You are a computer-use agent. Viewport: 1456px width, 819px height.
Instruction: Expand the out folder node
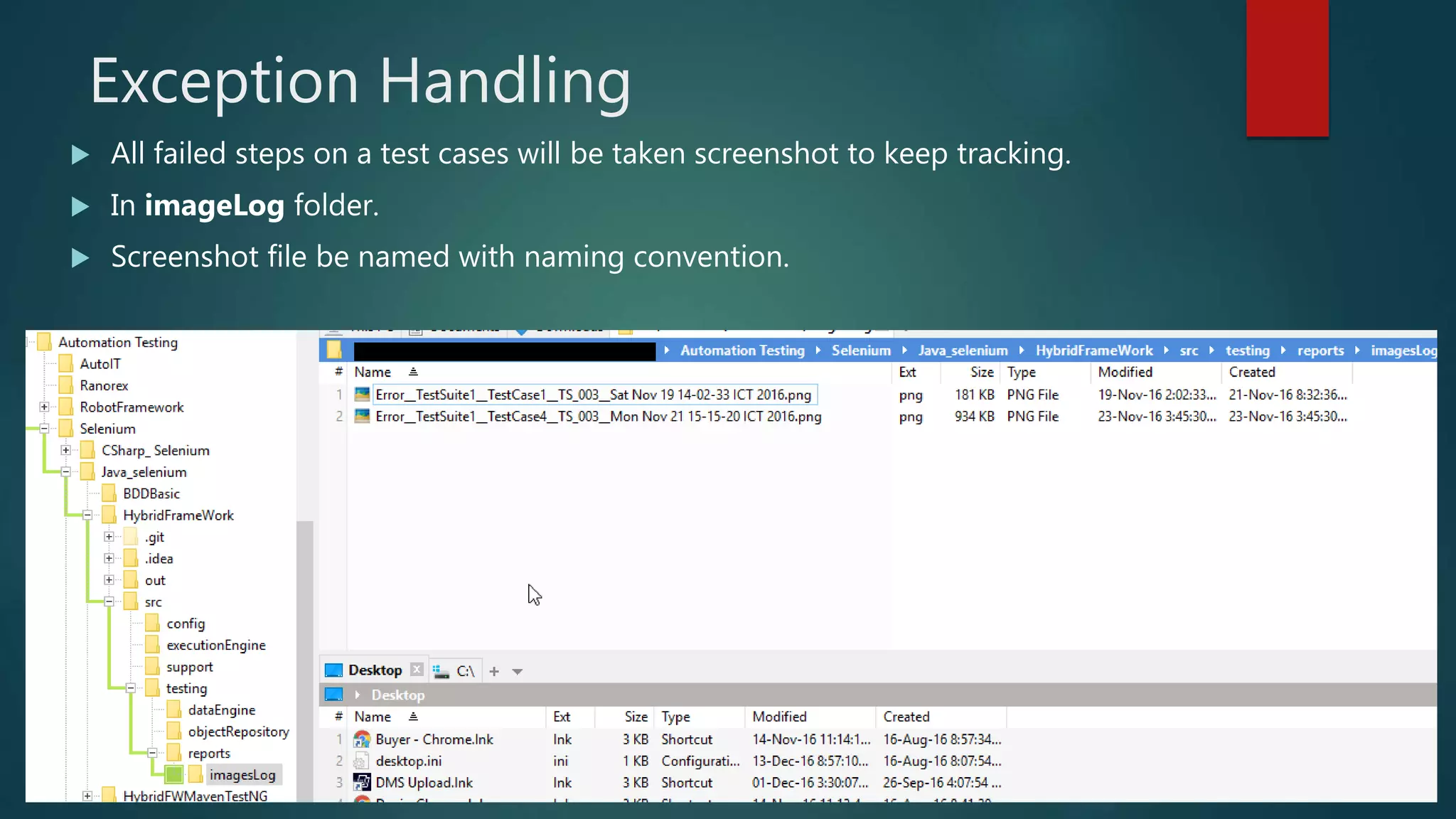(109, 580)
